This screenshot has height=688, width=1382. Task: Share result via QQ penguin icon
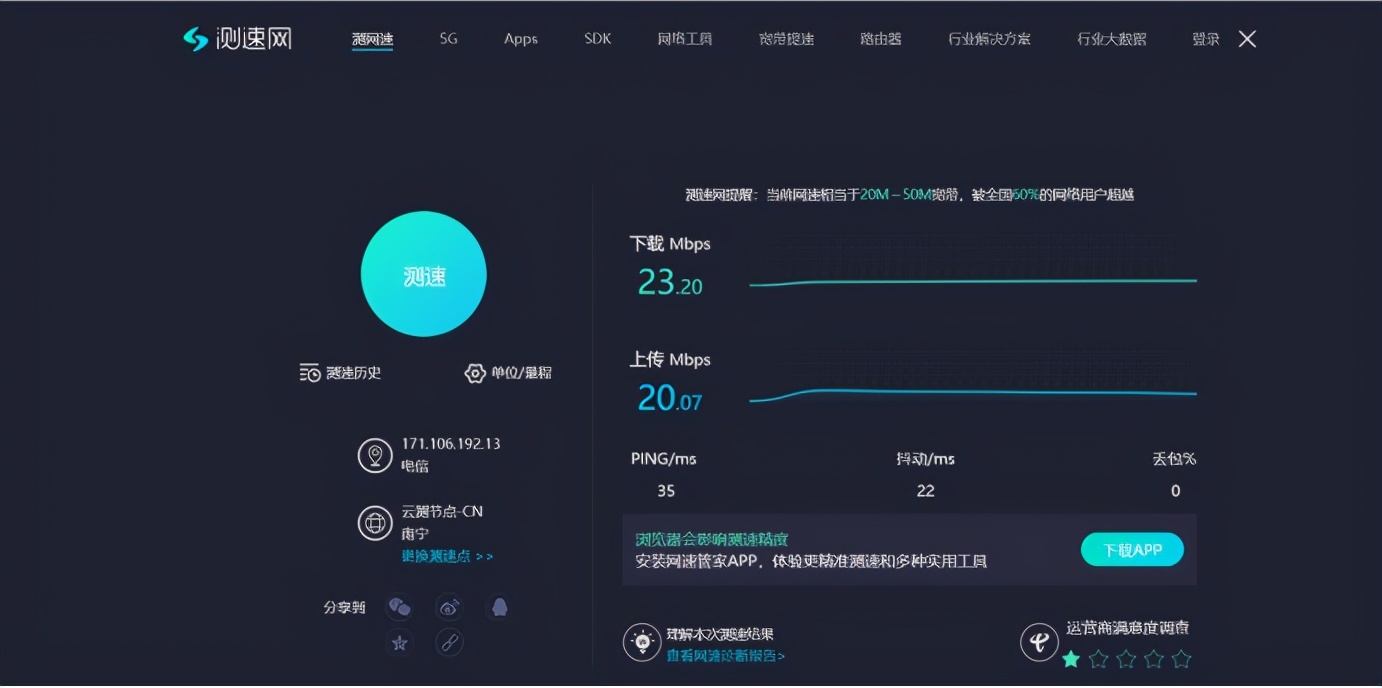point(499,607)
